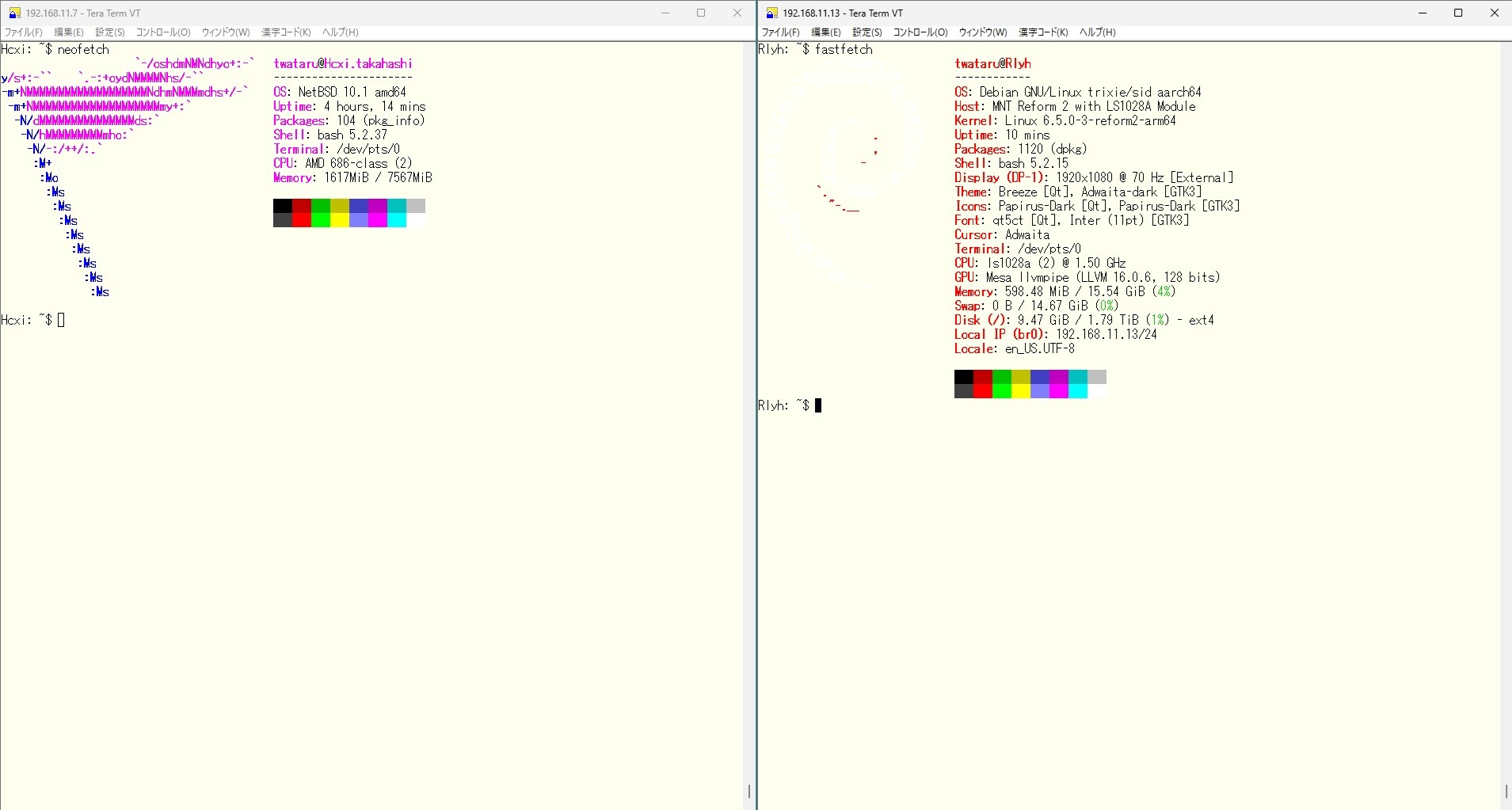Click Tera Term icon in 192.168.11.13 title bar
This screenshot has height=810, width=1512.
click(771, 13)
